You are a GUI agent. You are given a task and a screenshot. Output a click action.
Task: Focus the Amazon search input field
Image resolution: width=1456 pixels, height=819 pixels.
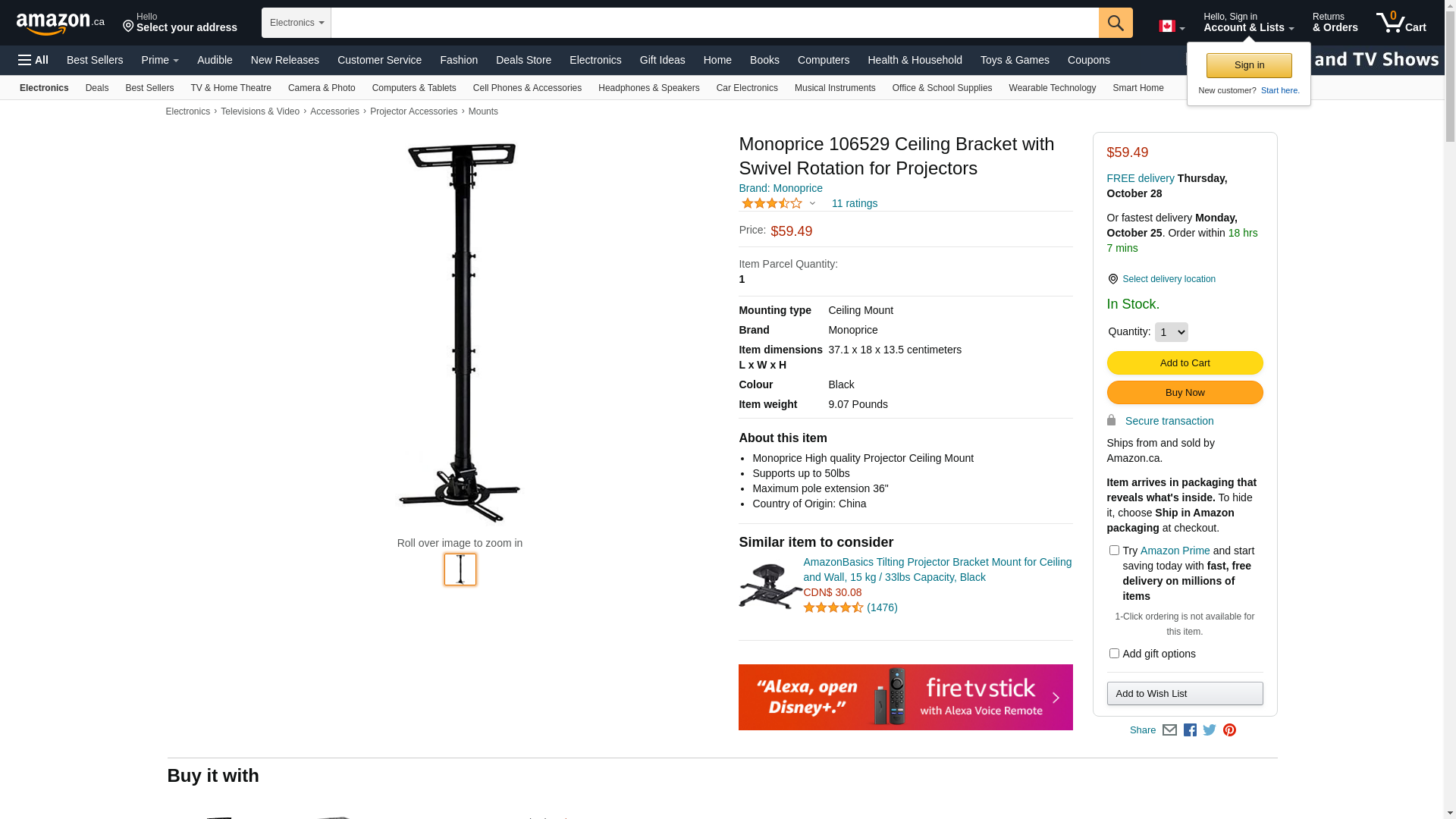coord(715,23)
